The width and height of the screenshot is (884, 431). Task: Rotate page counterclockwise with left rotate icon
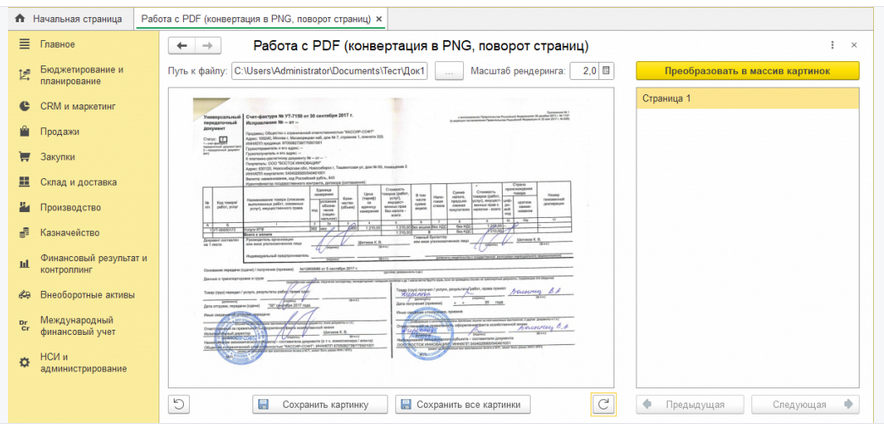179,404
